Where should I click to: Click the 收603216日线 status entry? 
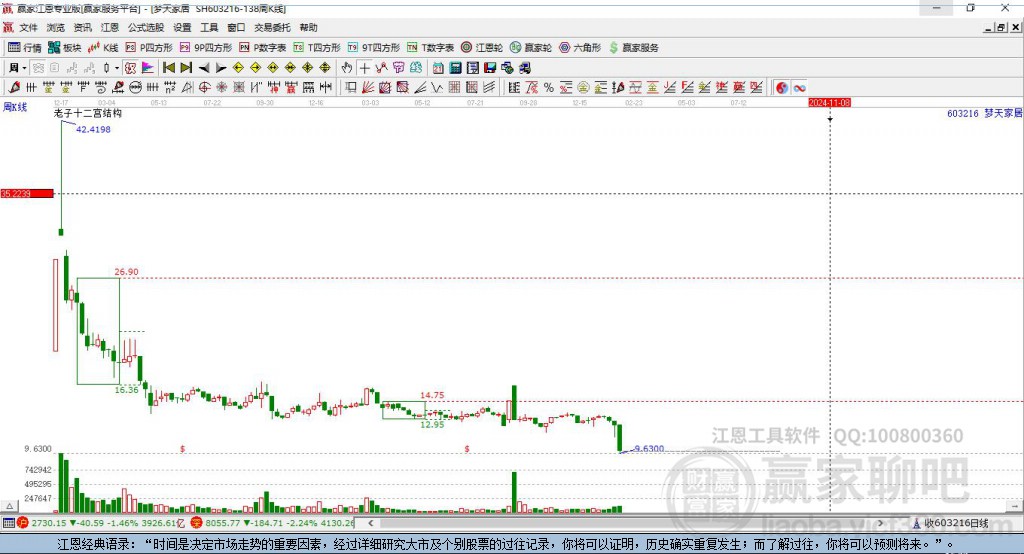click(x=951, y=523)
